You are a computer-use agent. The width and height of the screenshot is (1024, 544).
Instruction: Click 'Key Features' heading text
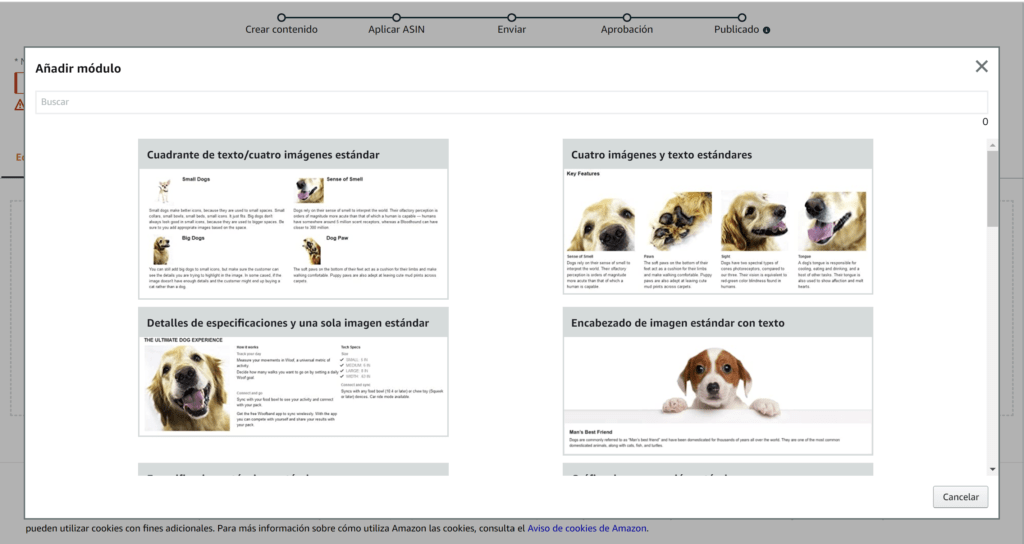tap(583, 174)
